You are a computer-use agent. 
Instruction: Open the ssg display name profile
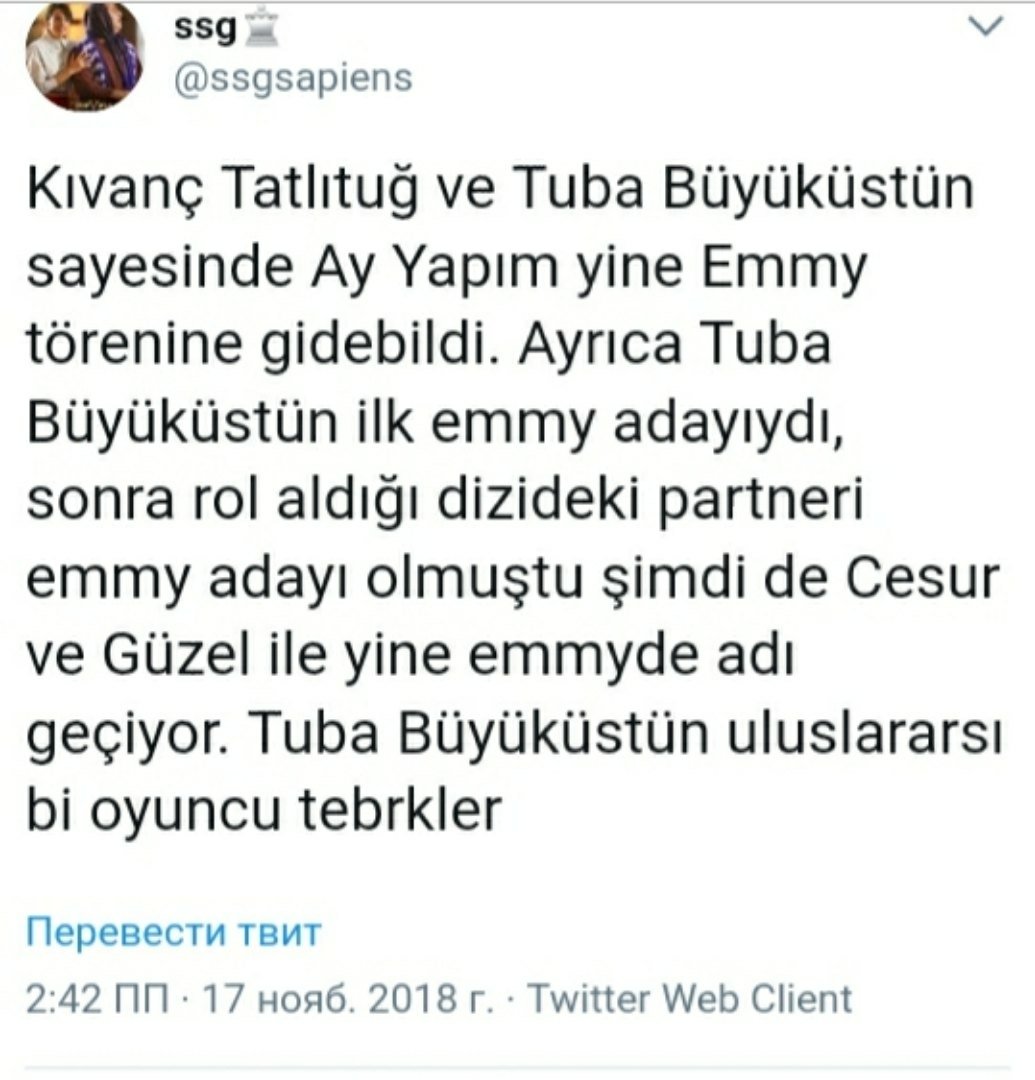[x=205, y=30]
